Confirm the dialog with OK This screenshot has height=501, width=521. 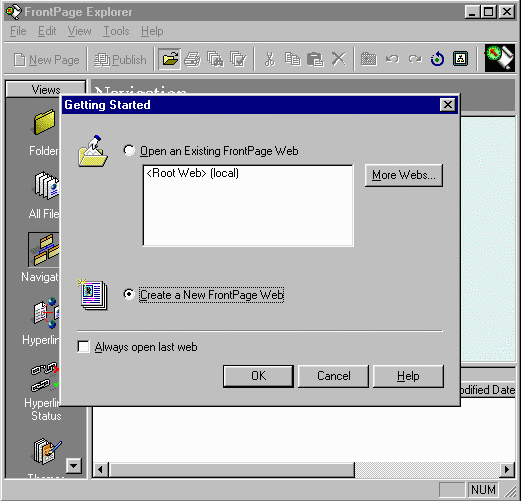pos(258,376)
